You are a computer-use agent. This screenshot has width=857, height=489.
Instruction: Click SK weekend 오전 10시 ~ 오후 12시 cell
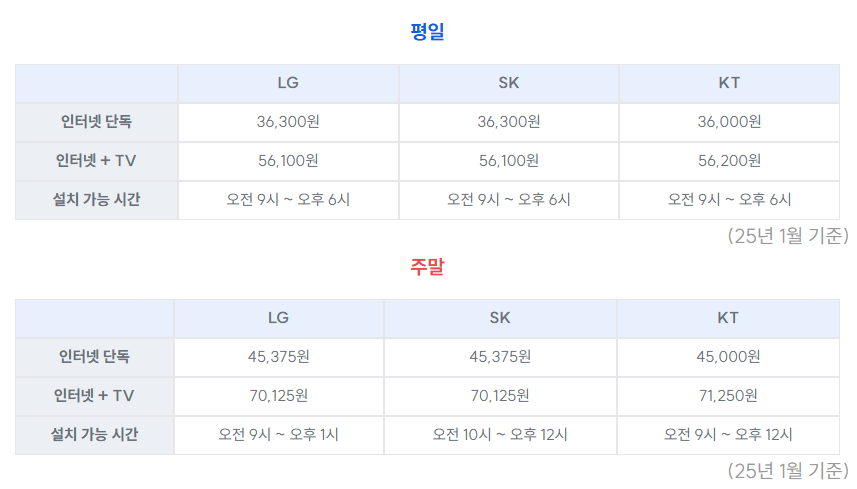click(x=500, y=434)
